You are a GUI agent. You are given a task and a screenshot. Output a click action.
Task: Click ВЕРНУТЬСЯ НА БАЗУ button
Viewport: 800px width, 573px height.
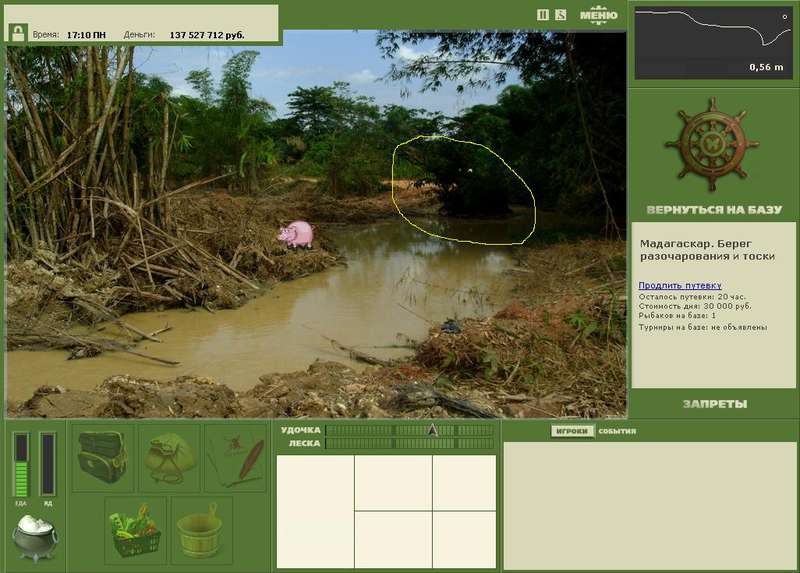point(713,211)
